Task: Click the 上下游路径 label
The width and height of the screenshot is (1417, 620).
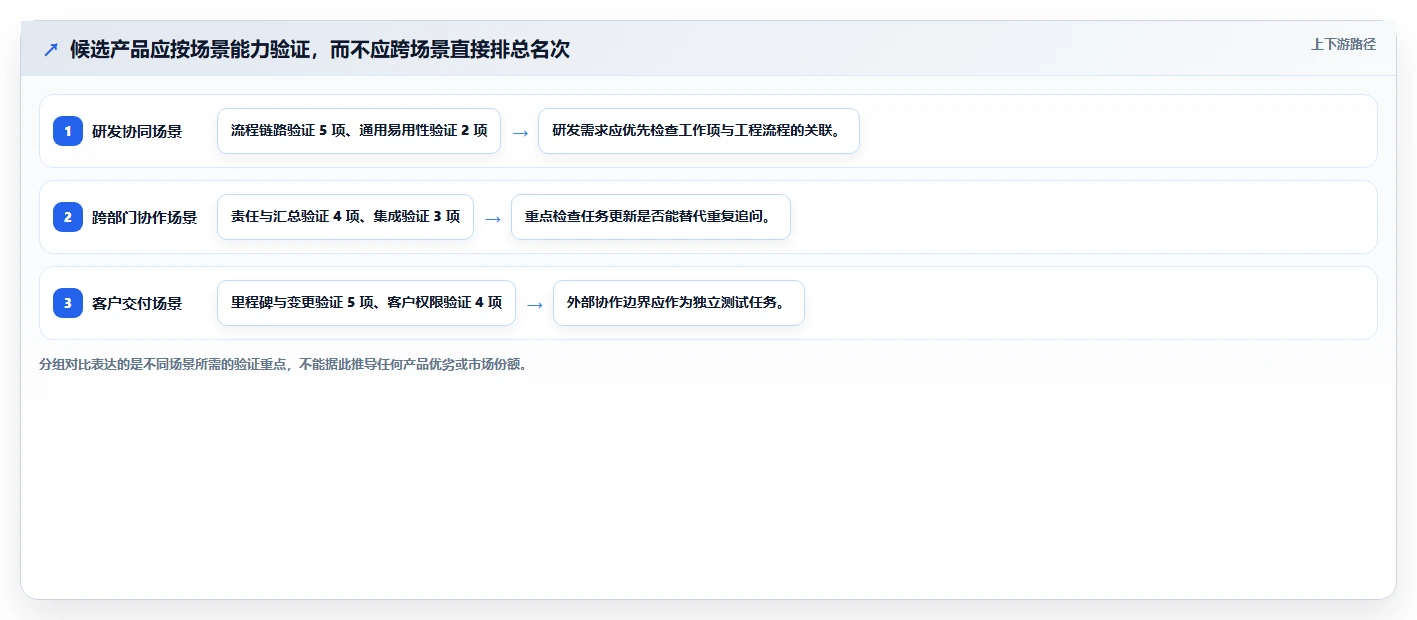Action: (x=1343, y=45)
